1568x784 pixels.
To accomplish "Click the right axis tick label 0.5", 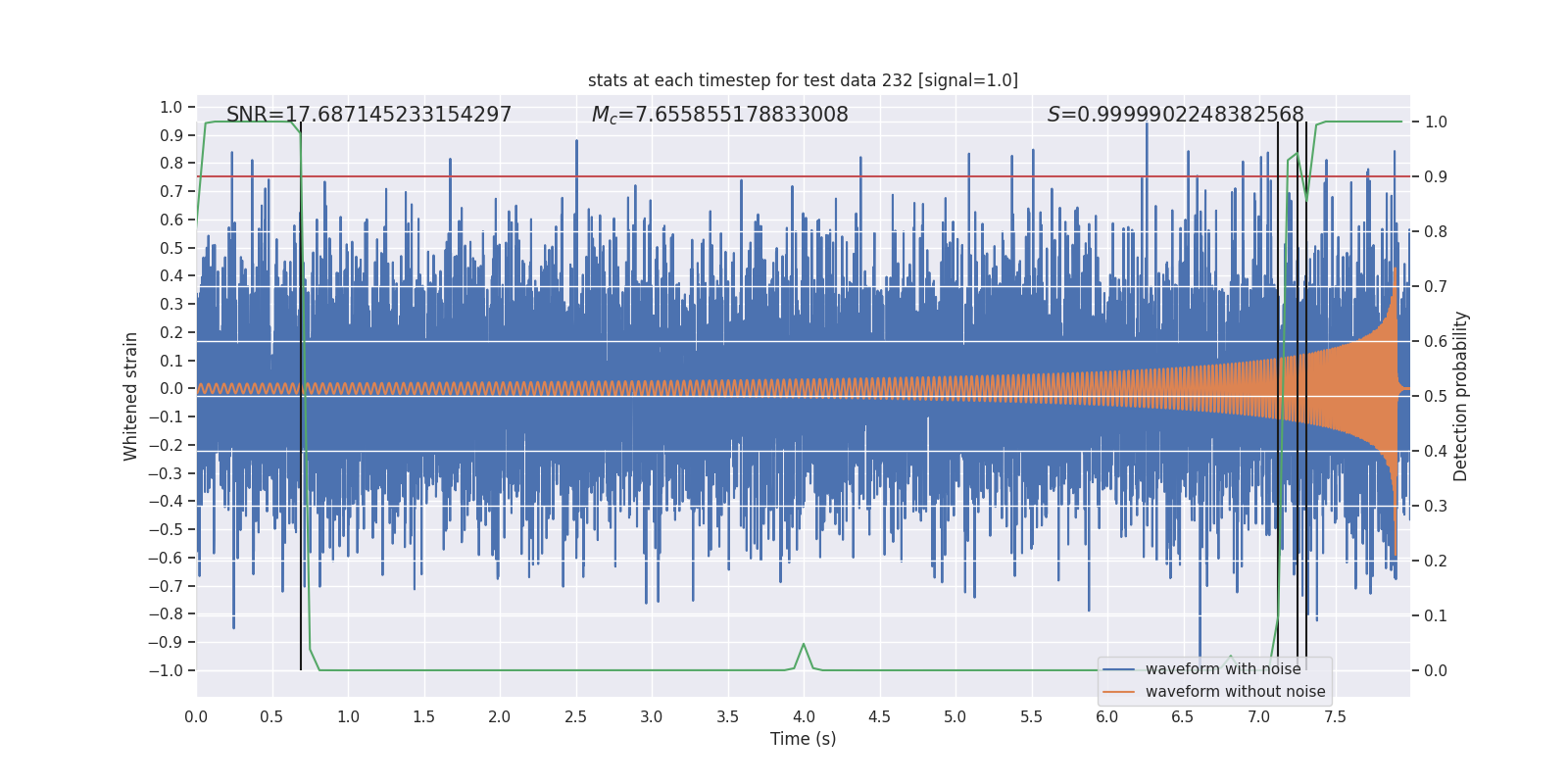I will (x=1436, y=396).
